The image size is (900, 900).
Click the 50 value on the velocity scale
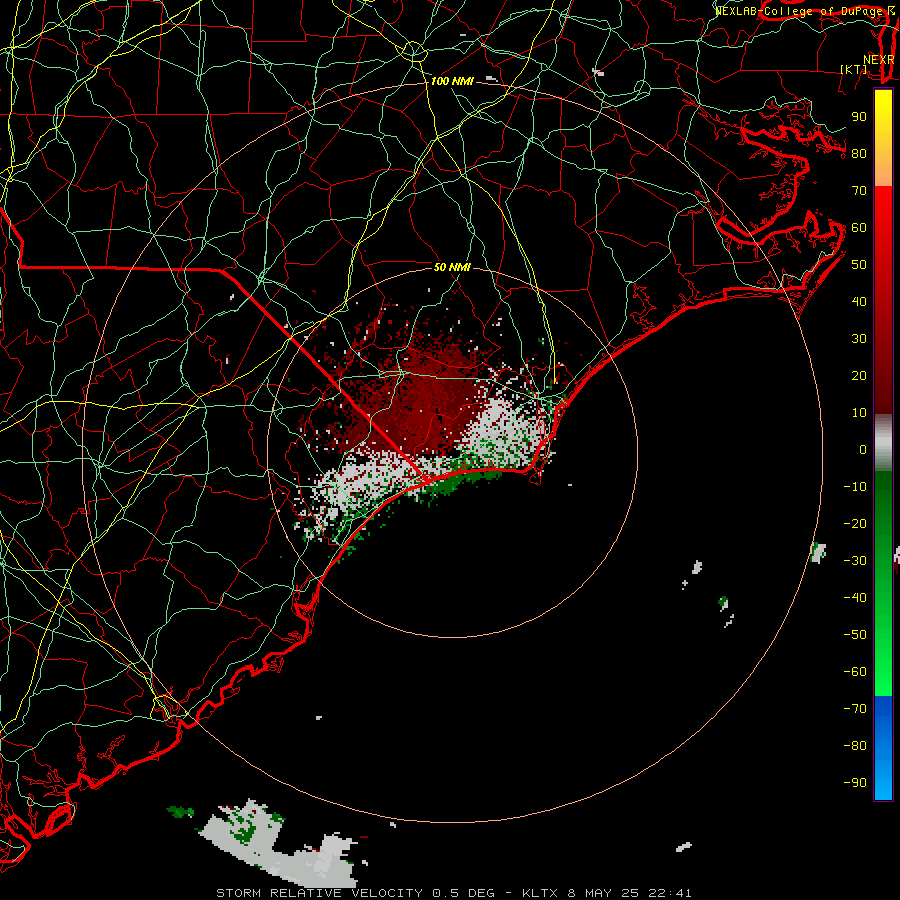(859, 265)
